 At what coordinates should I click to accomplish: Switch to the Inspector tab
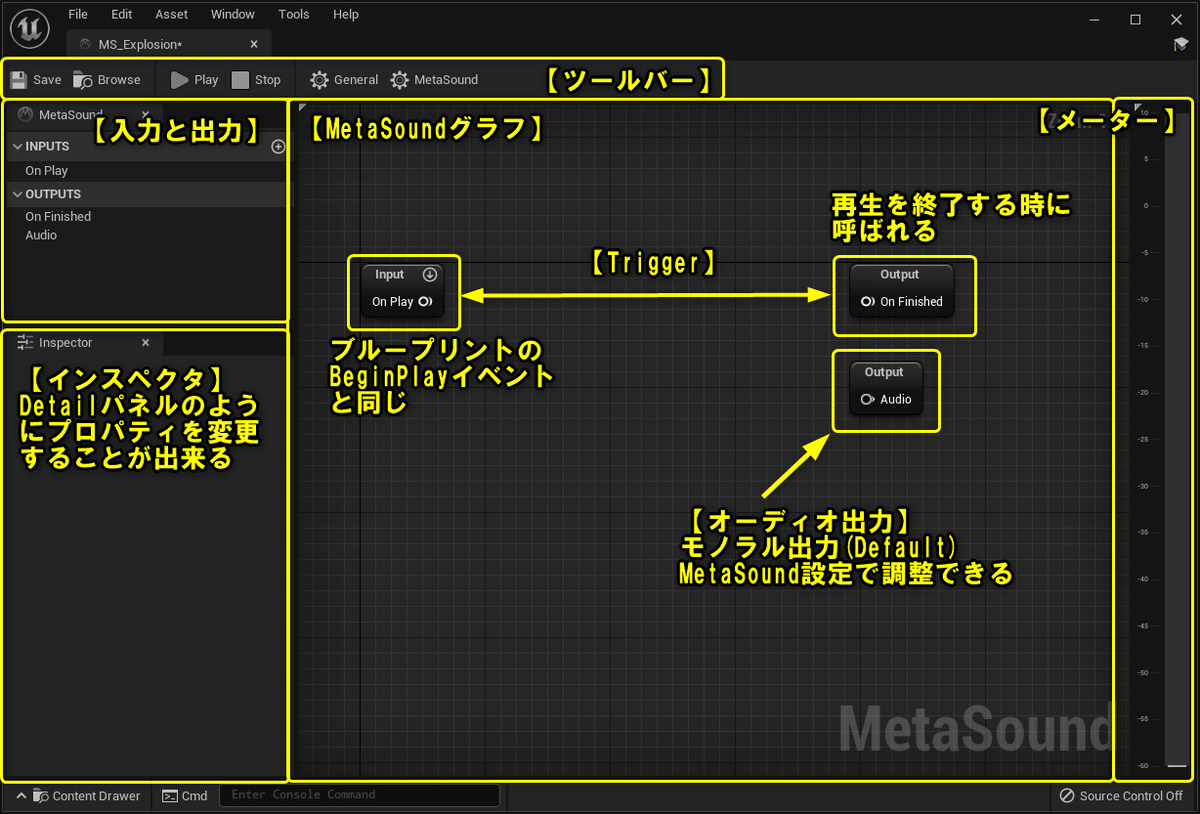pyautogui.click(x=65, y=343)
